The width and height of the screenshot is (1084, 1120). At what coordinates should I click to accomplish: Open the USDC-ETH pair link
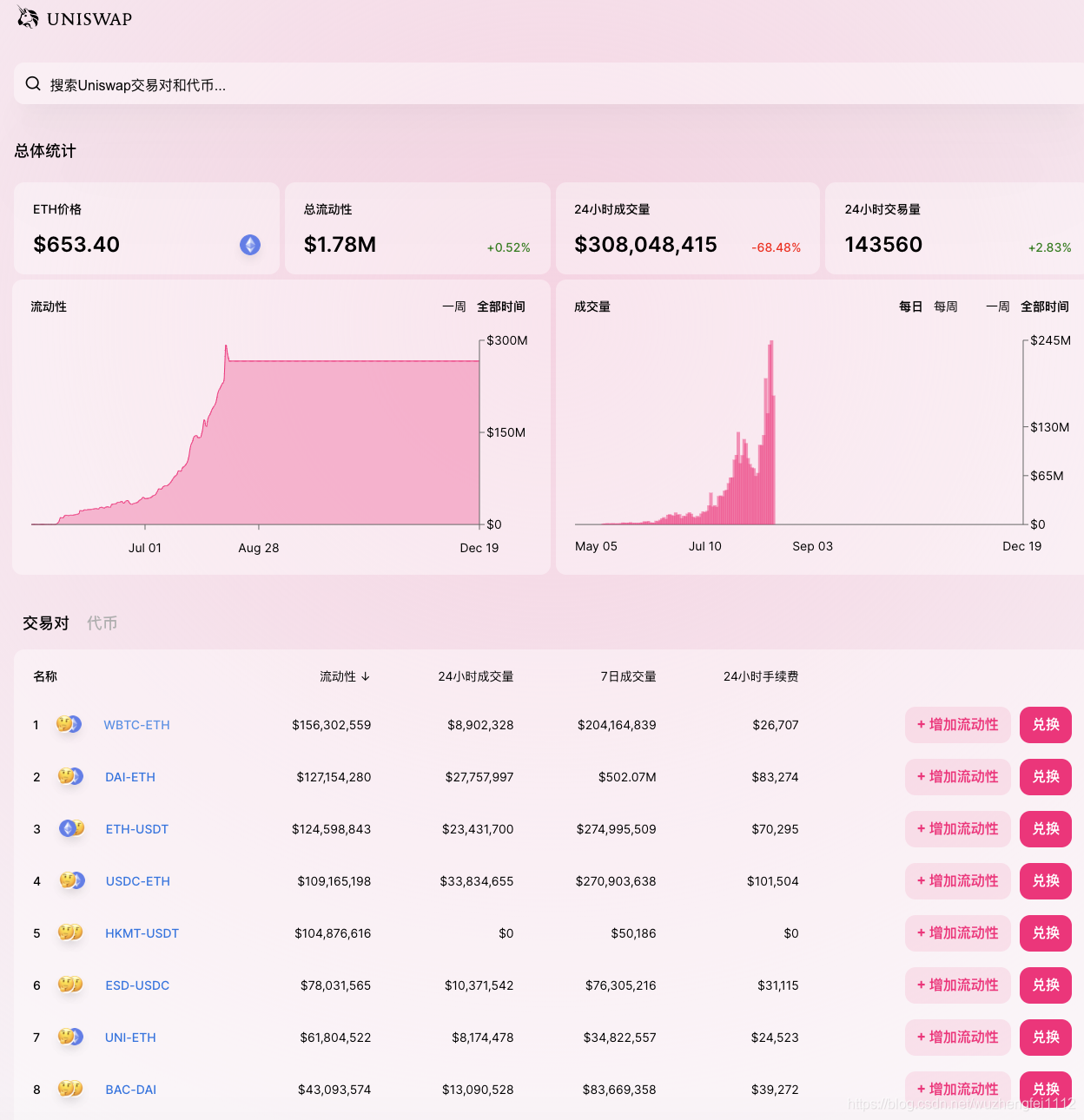click(x=138, y=881)
